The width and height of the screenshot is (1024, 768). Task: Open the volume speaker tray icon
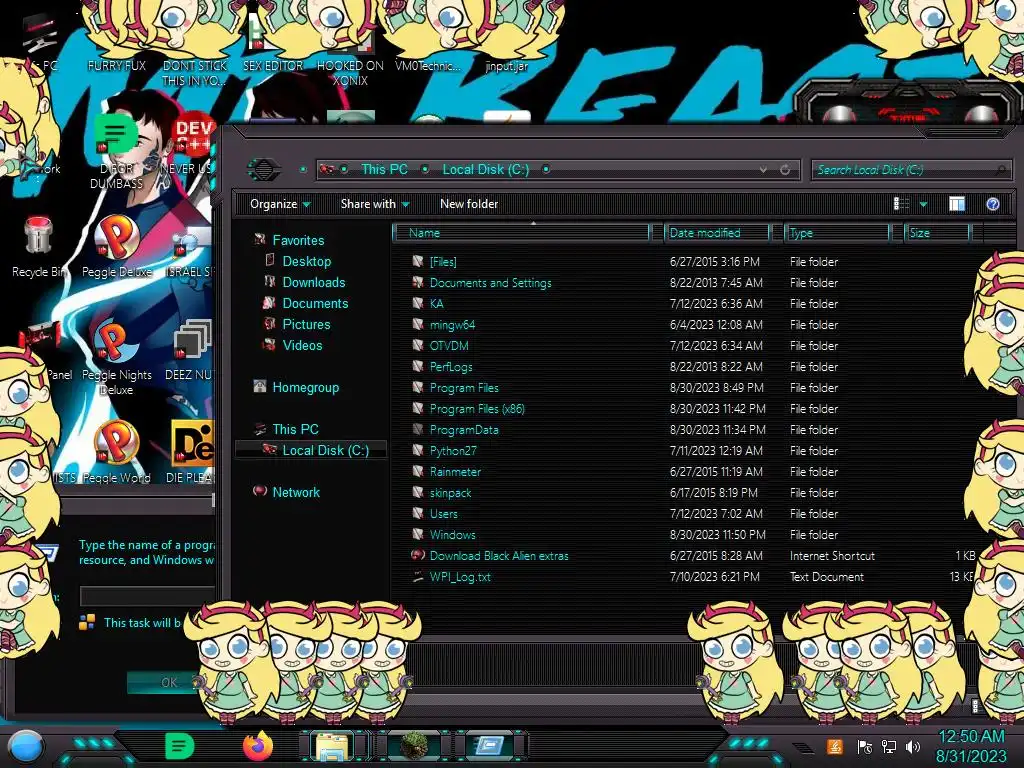tap(912, 746)
